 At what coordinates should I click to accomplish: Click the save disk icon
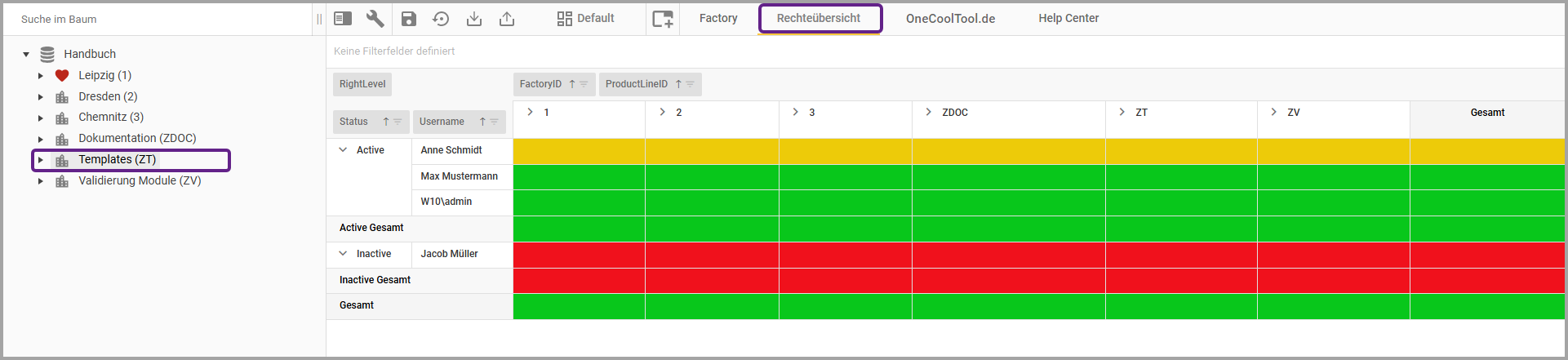tap(409, 19)
